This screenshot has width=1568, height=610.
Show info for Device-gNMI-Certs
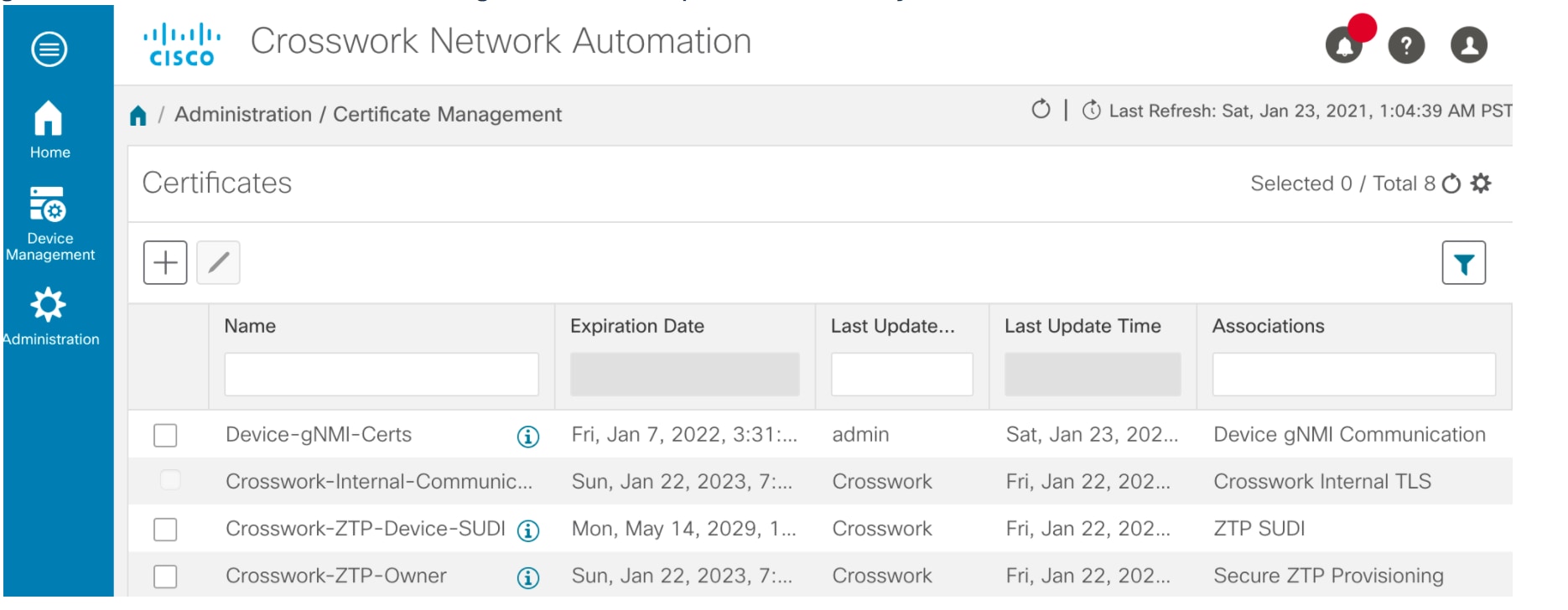(528, 437)
